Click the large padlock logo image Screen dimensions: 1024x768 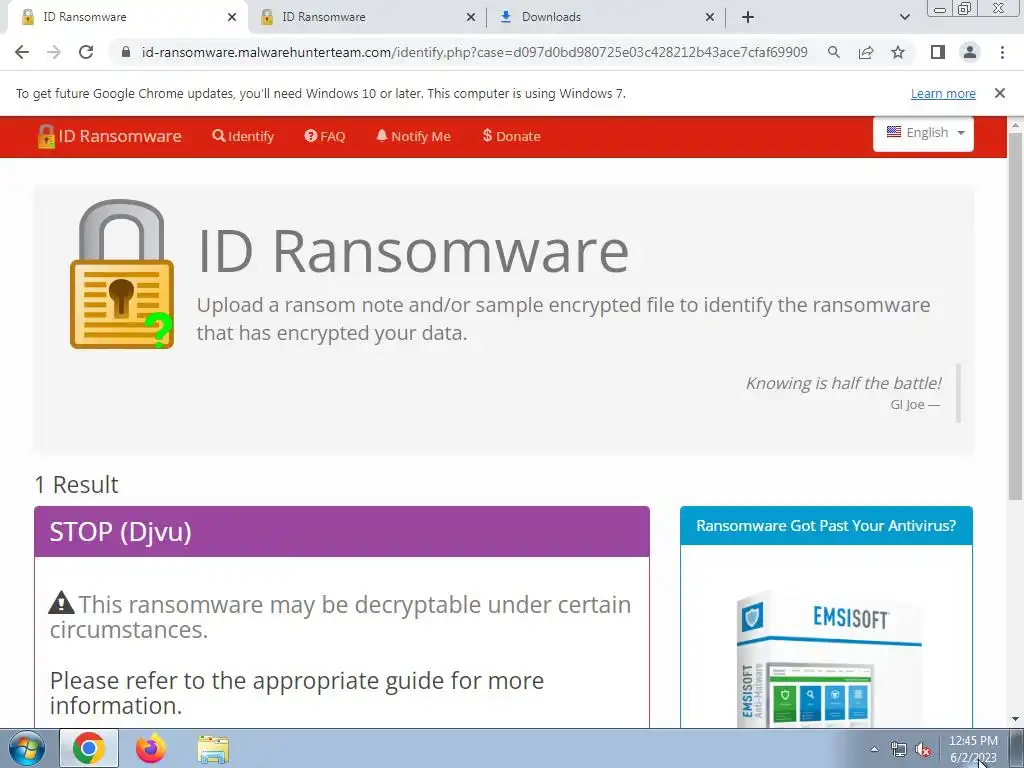(x=122, y=274)
